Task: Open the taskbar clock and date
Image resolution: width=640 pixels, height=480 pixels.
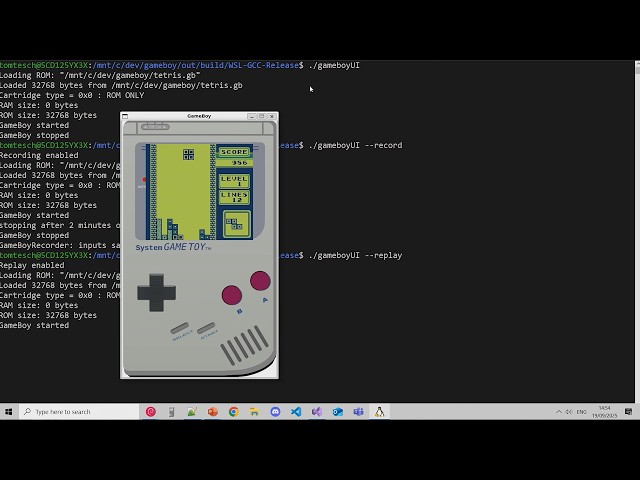Action: pyautogui.click(x=604, y=412)
